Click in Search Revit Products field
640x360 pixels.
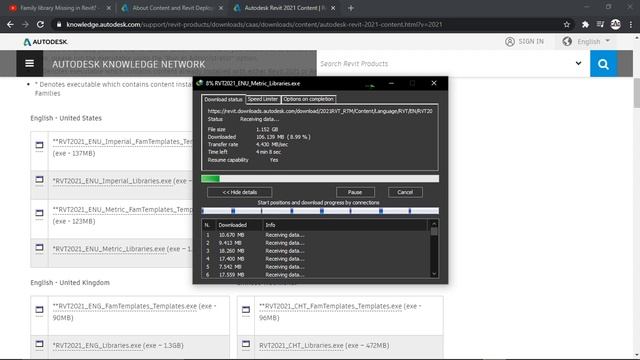coord(445,64)
